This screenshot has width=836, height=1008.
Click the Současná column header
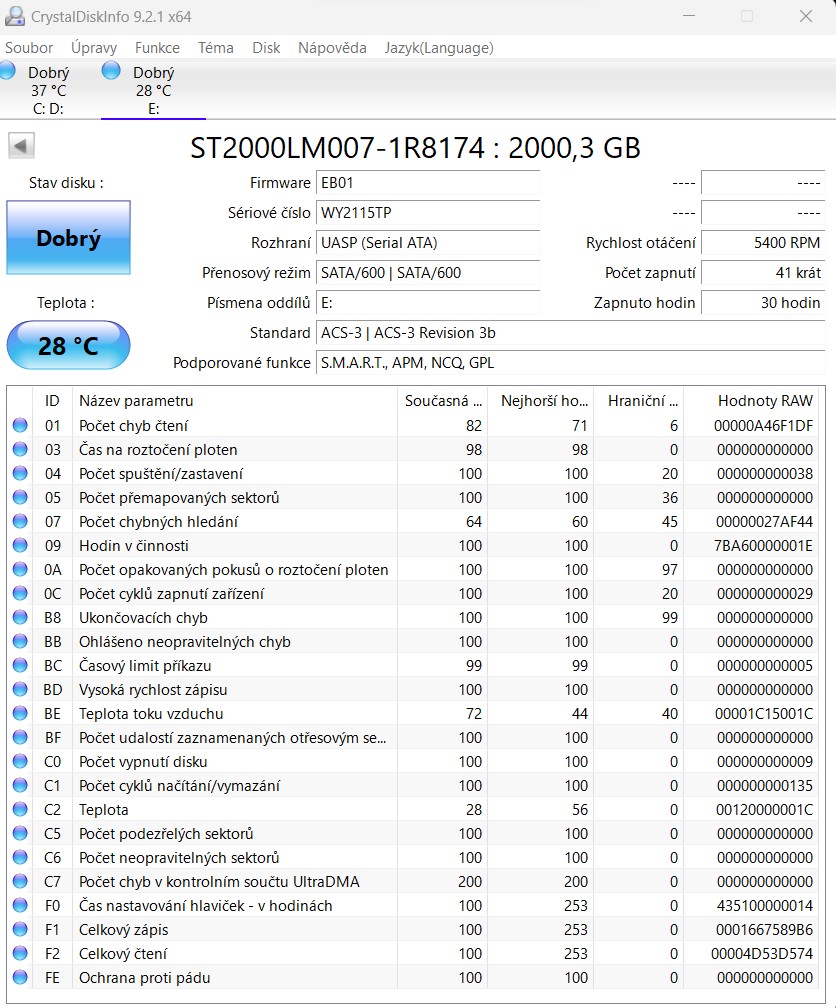tap(442, 400)
